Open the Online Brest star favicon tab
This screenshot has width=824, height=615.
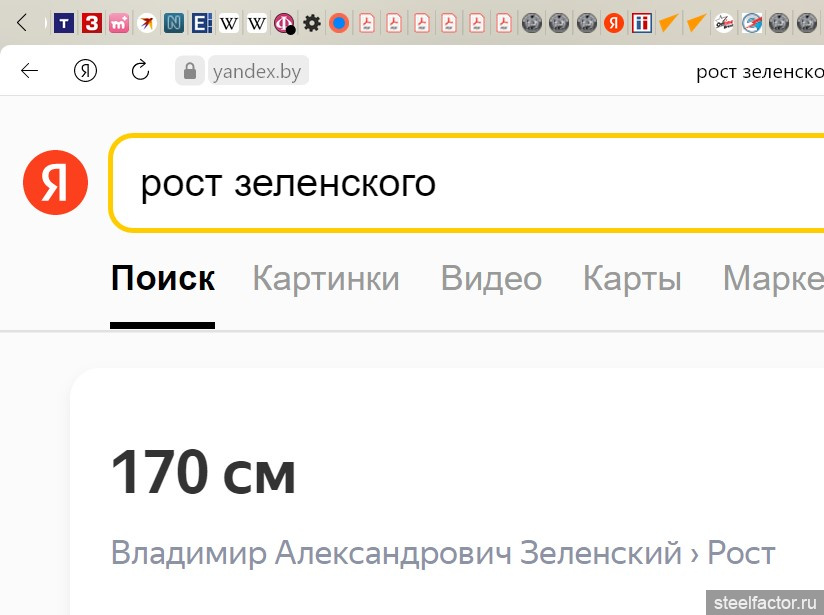pyautogui.click(x=724, y=23)
